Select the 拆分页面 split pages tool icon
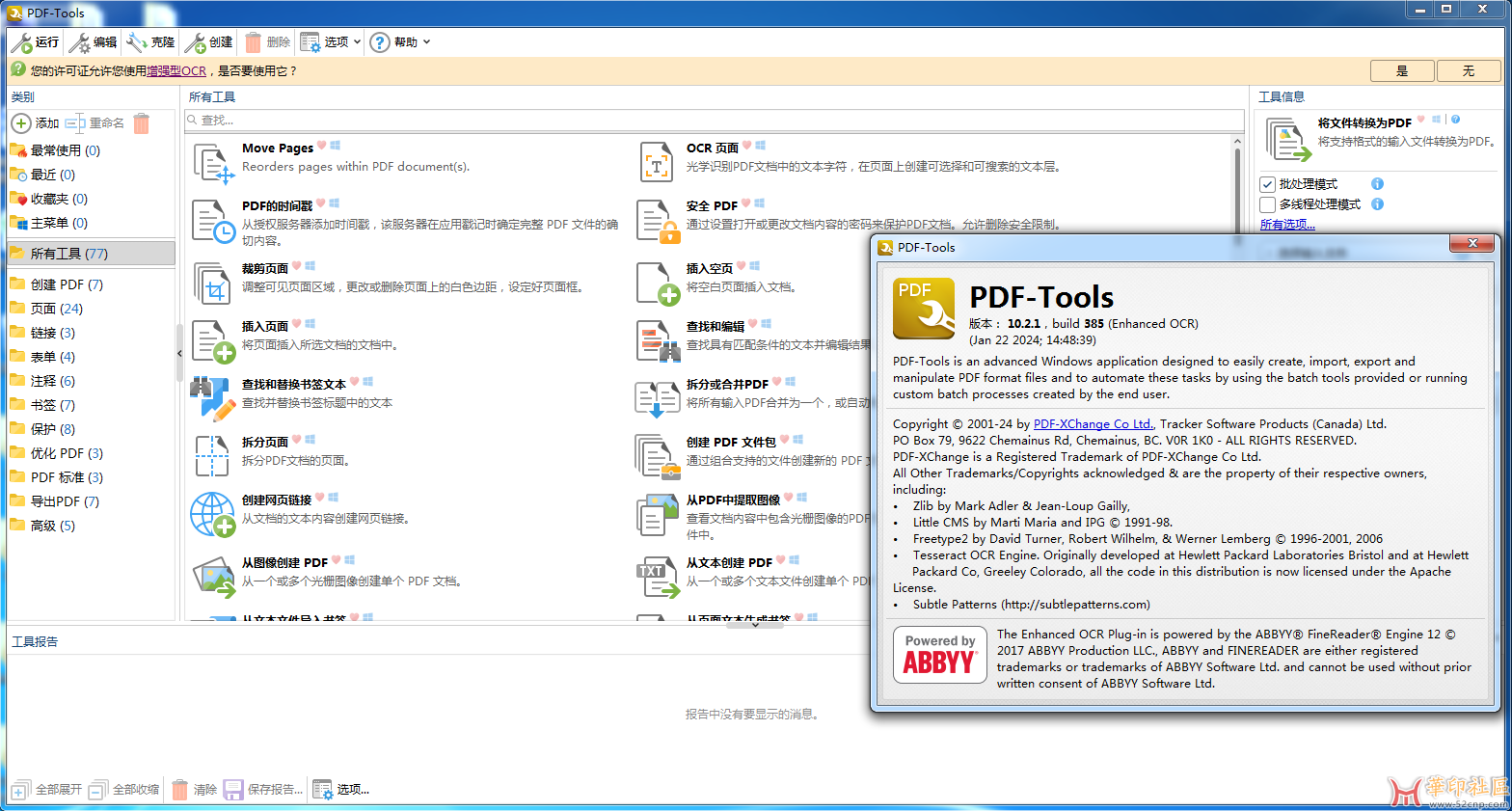The image size is (1512, 811). [x=212, y=456]
